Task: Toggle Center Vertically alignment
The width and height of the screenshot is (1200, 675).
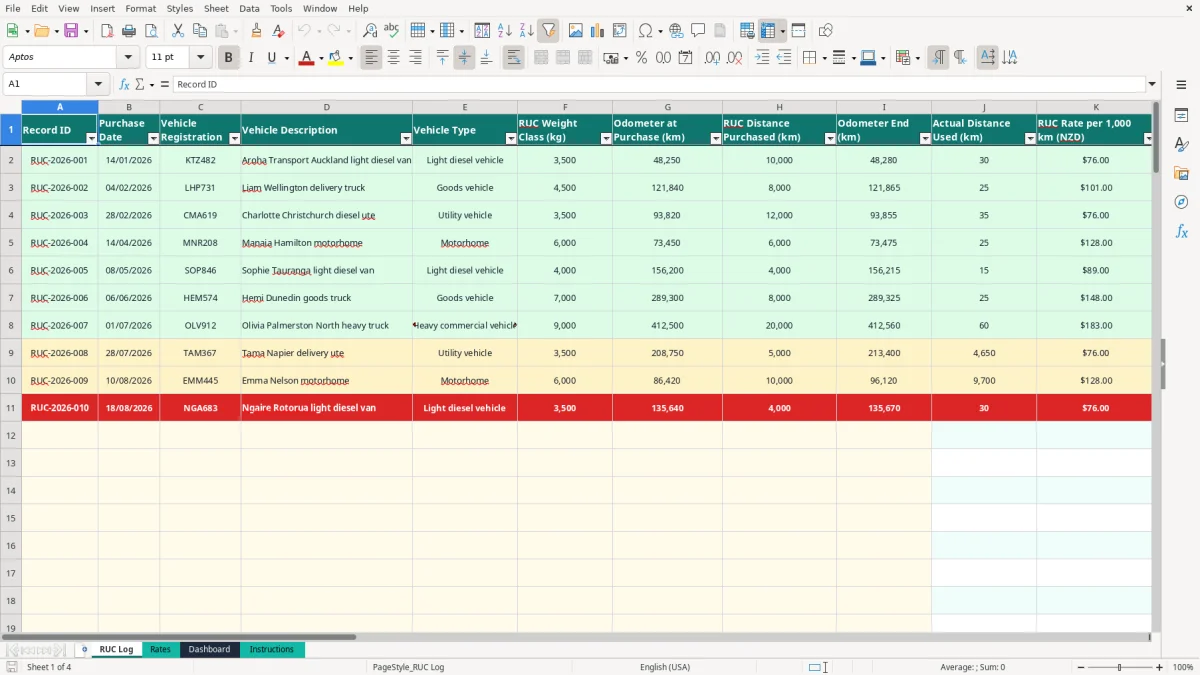Action: click(464, 58)
